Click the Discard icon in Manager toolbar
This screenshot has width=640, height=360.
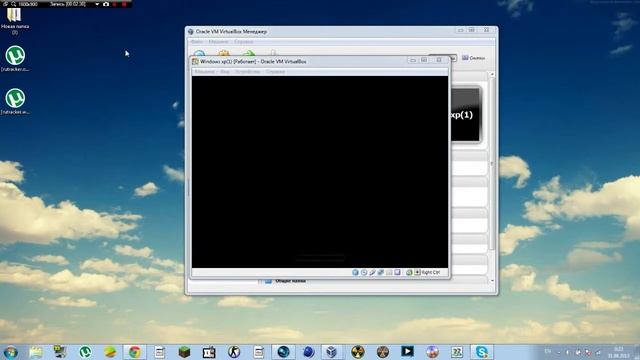[x=273, y=53]
